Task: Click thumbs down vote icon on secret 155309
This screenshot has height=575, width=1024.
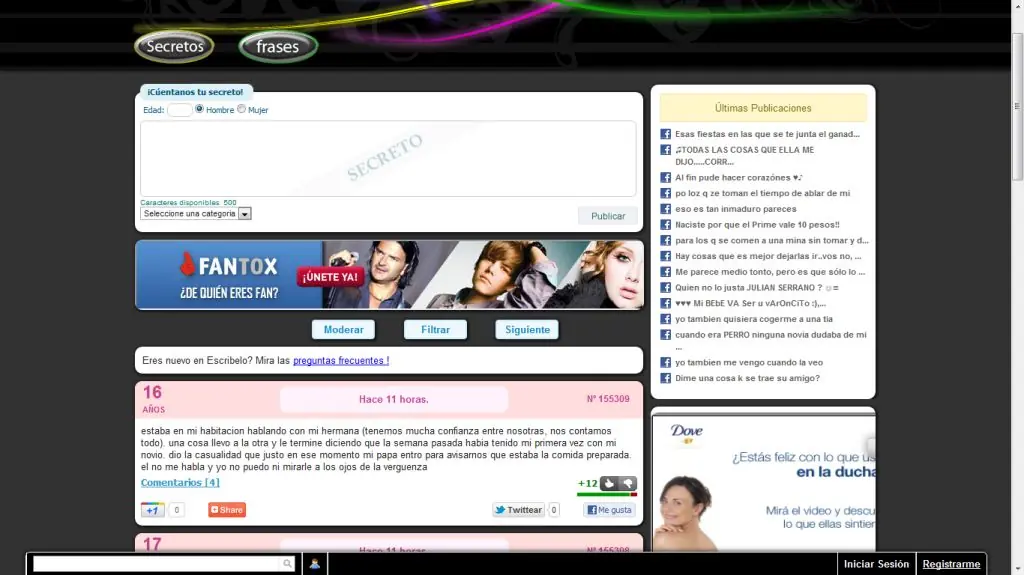Action: pos(628,484)
